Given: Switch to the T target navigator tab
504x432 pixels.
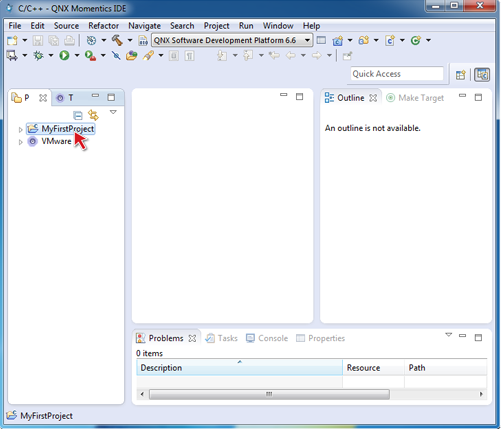Looking at the screenshot, I should [x=65, y=98].
